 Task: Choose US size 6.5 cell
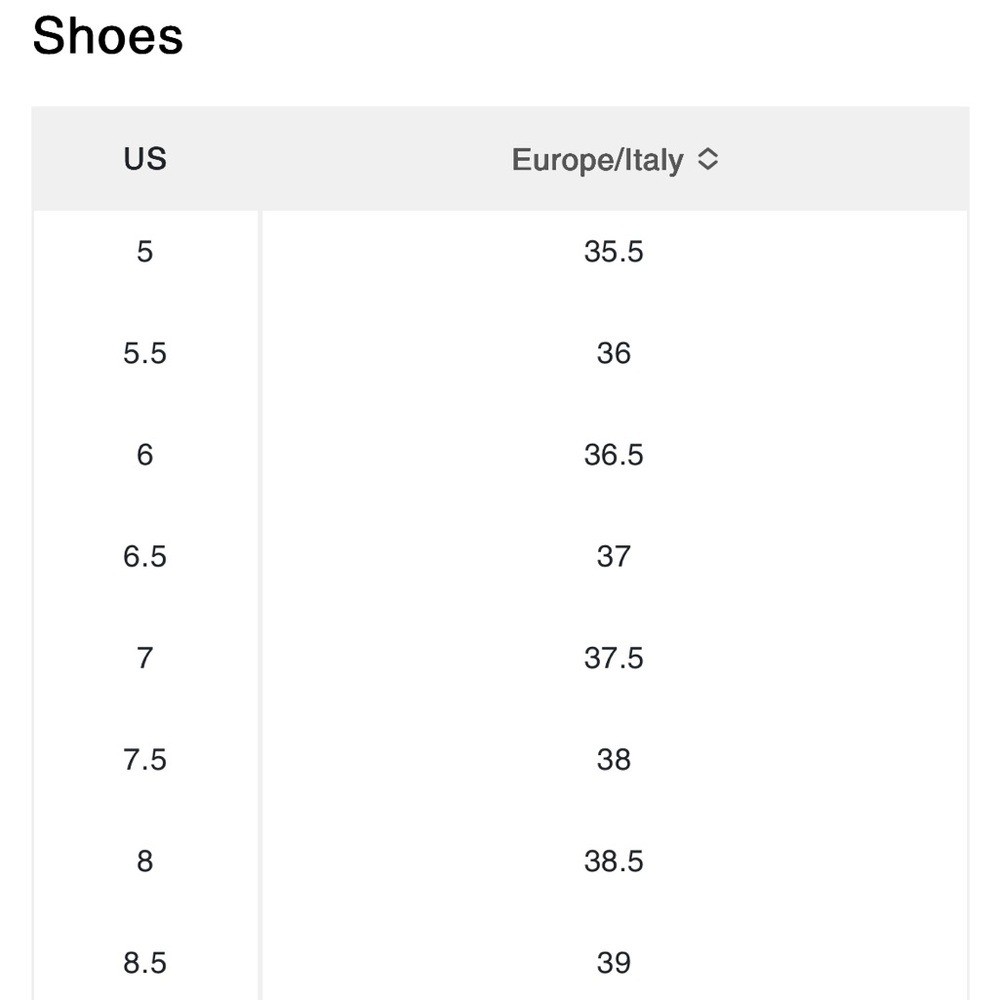[145, 556]
